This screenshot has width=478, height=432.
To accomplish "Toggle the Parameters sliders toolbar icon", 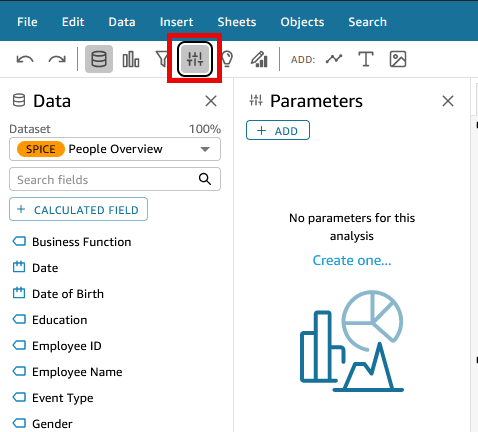I will 195,59.
